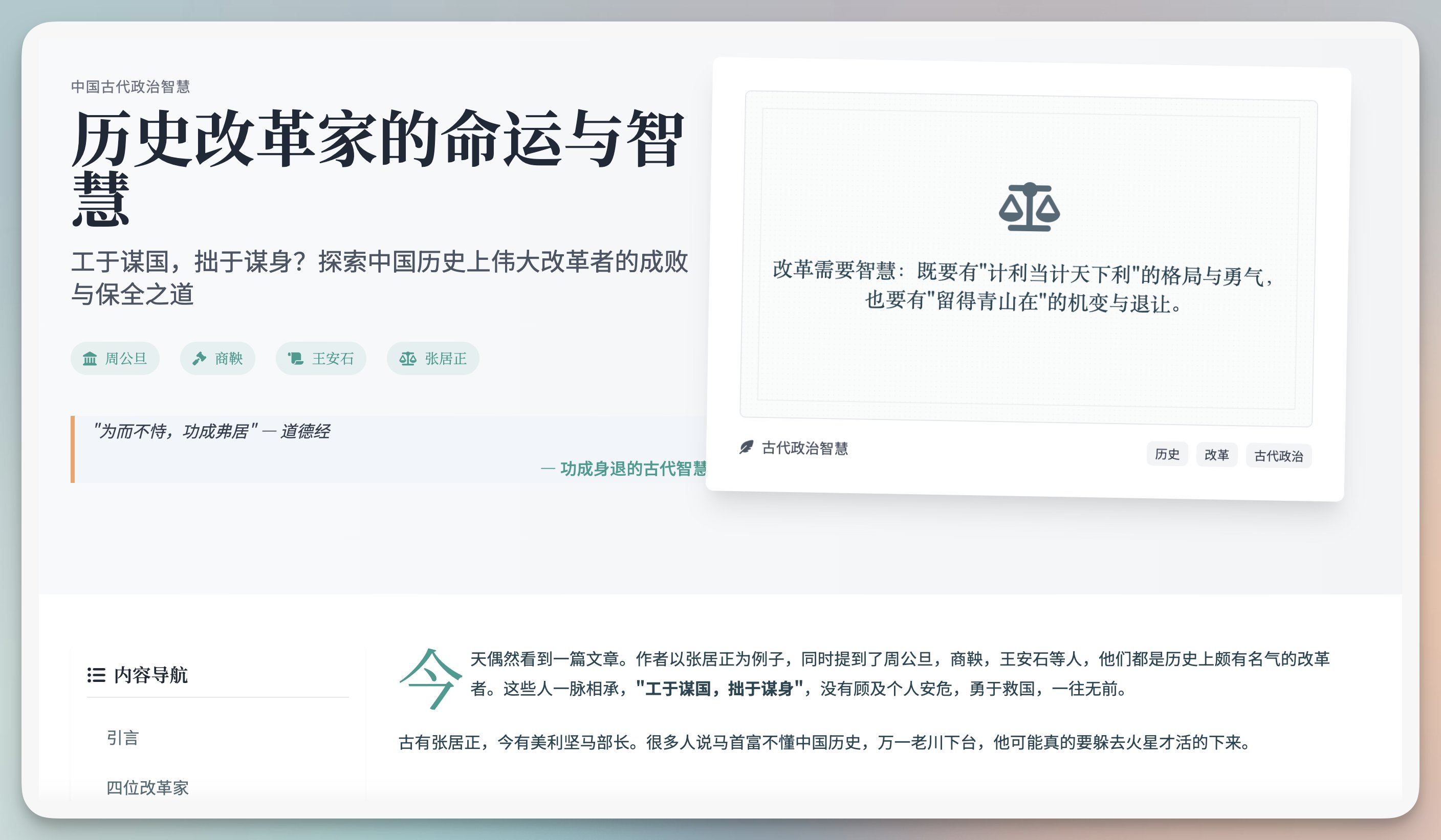This screenshot has height=840, width=1441.
Task: Click the gavel icon beside 商鞅
Action: [x=199, y=359]
